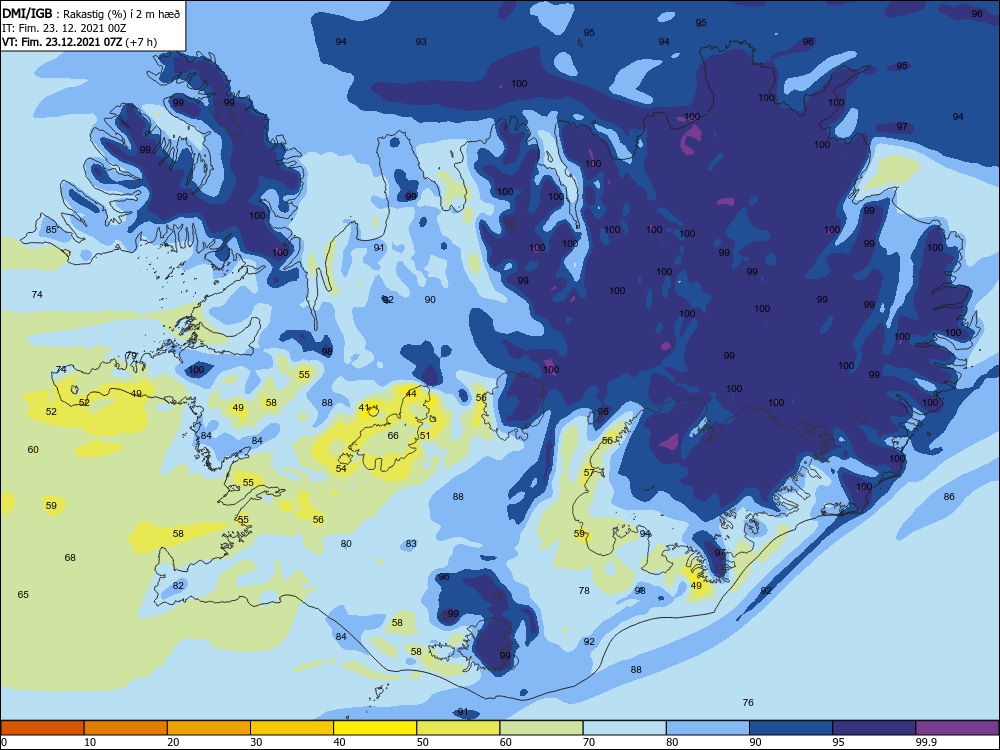Viewport: 1000px width, 750px height.
Task: Select the pale yellow 50–60 legend swatch
Action: (x=458, y=728)
